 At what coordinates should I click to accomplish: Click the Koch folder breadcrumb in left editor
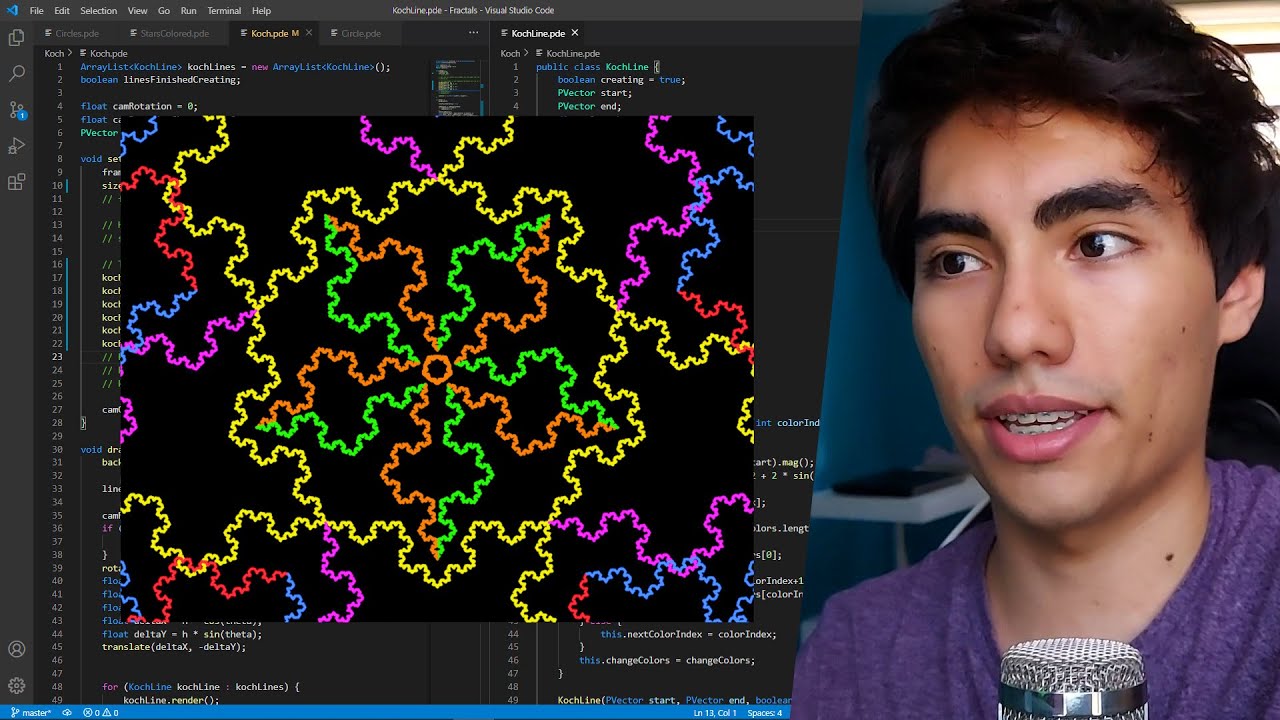[x=54, y=53]
